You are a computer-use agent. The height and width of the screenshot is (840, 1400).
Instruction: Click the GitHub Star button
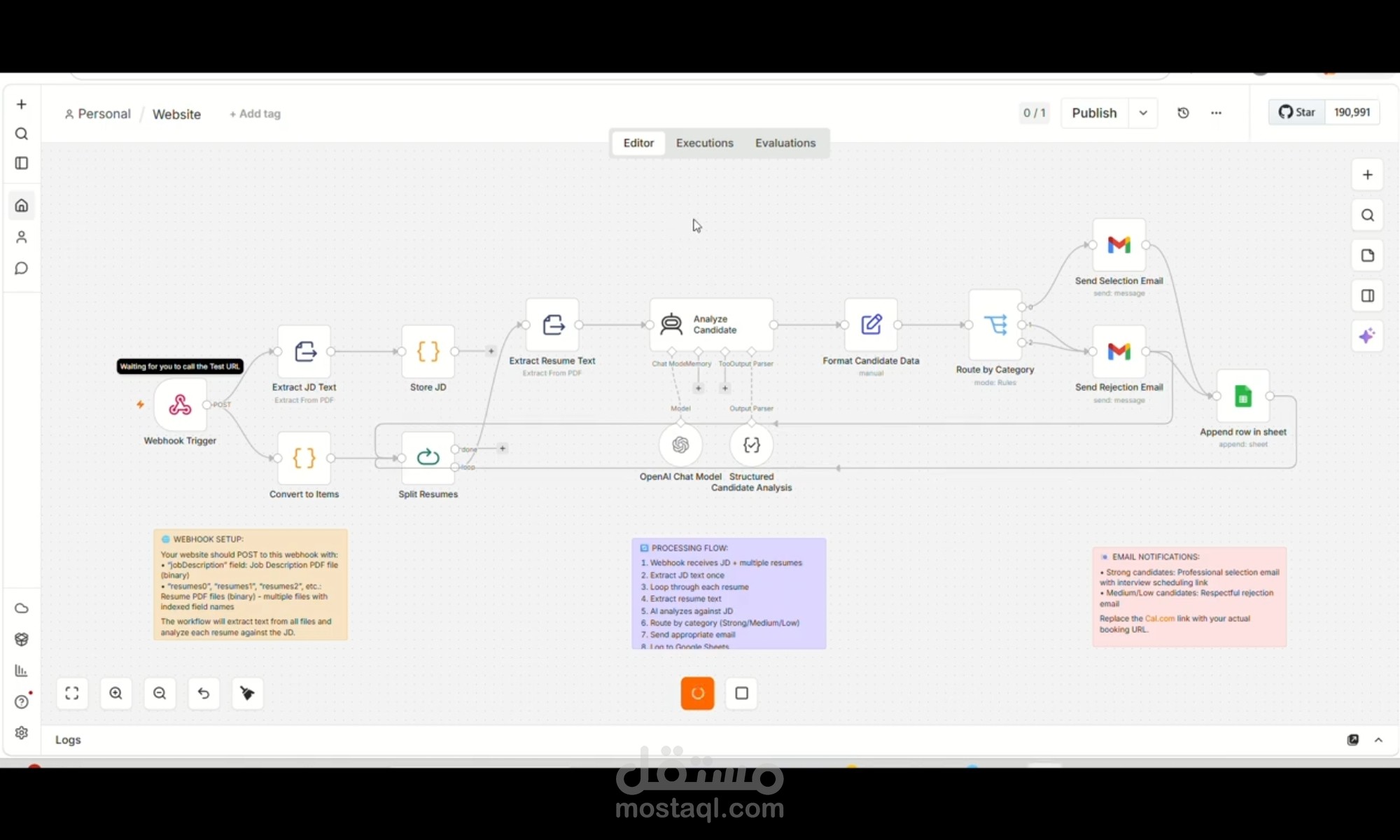pyautogui.click(x=1297, y=112)
